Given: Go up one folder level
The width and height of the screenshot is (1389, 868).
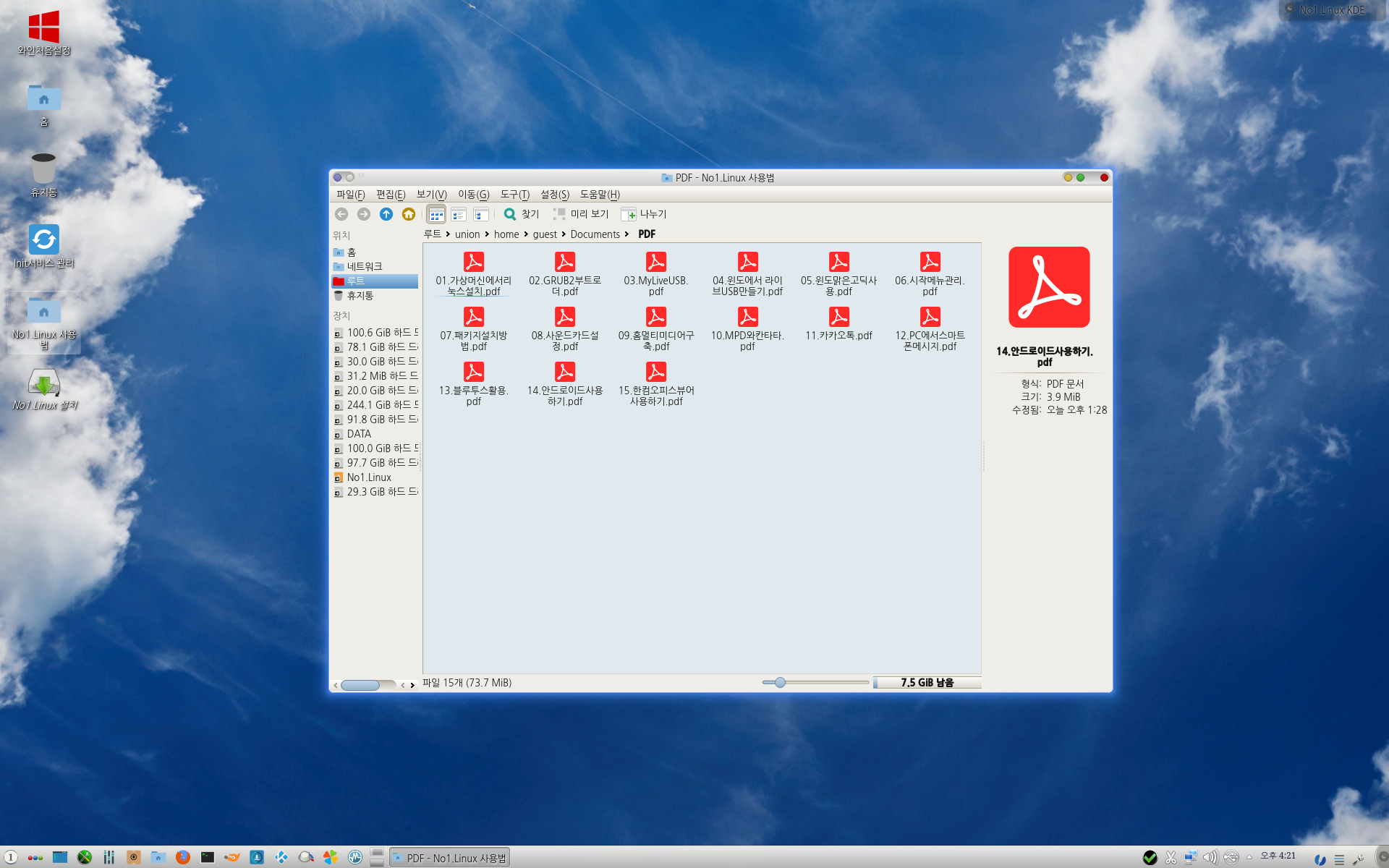Looking at the screenshot, I should click(386, 214).
